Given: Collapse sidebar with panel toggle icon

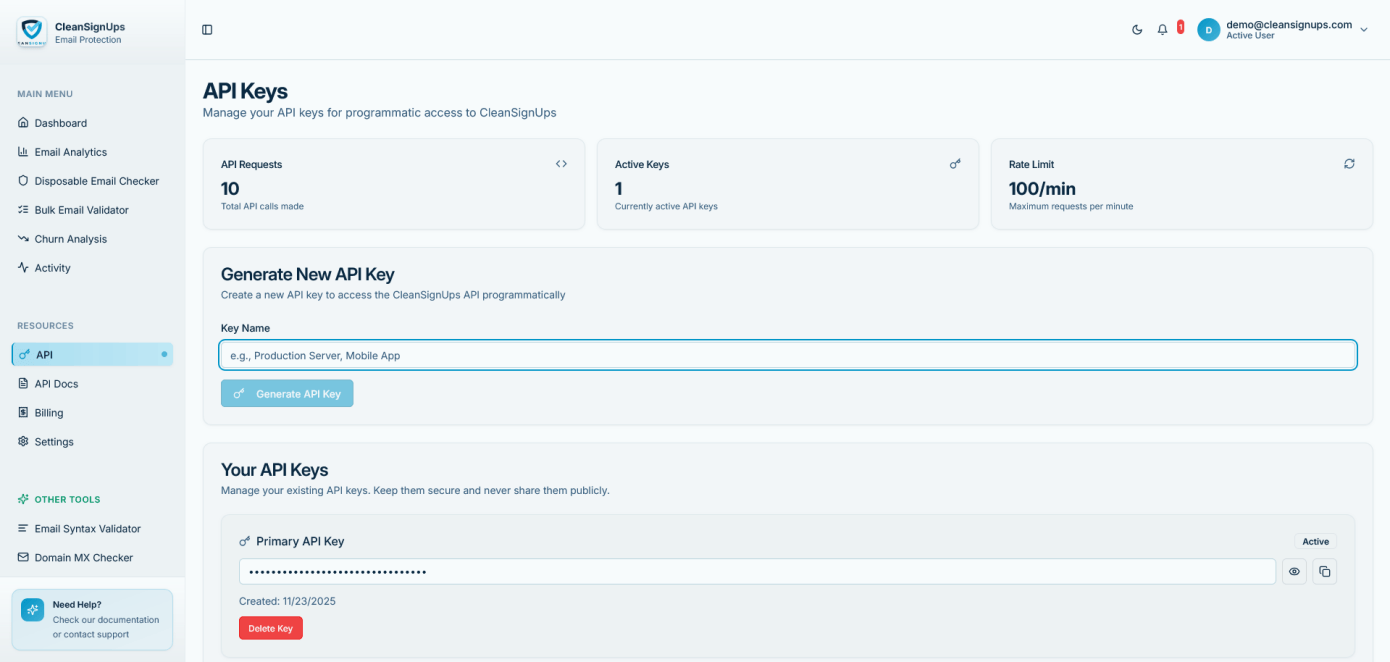Looking at the screenshot, I should [207, 30].
